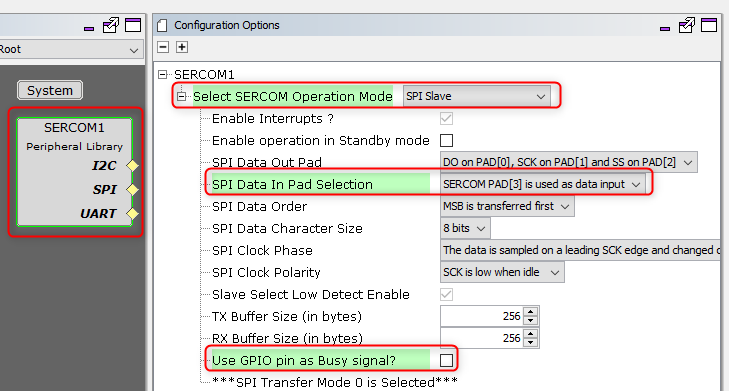Viewport: 729px width, 391px height.
Task: Open SPI Data In Pad Selection dropdown
Action: tap(543, 184)
